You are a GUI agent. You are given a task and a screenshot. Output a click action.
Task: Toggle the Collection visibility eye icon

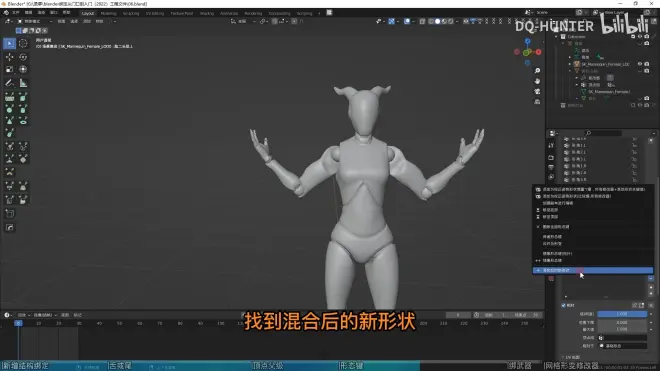(x=640, y=37)
